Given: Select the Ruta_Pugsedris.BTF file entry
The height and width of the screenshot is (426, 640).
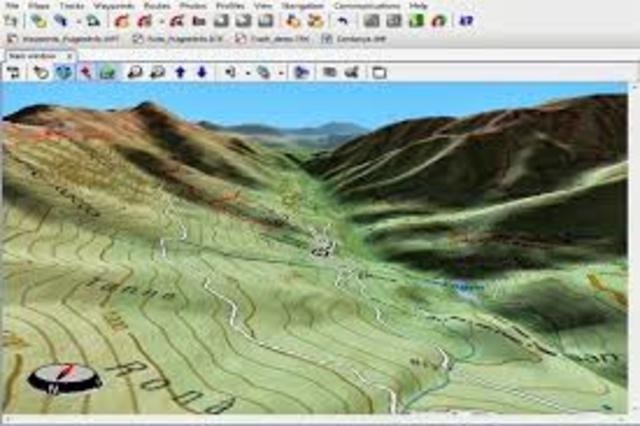Looking at the screenshot, I should (185, 39).
